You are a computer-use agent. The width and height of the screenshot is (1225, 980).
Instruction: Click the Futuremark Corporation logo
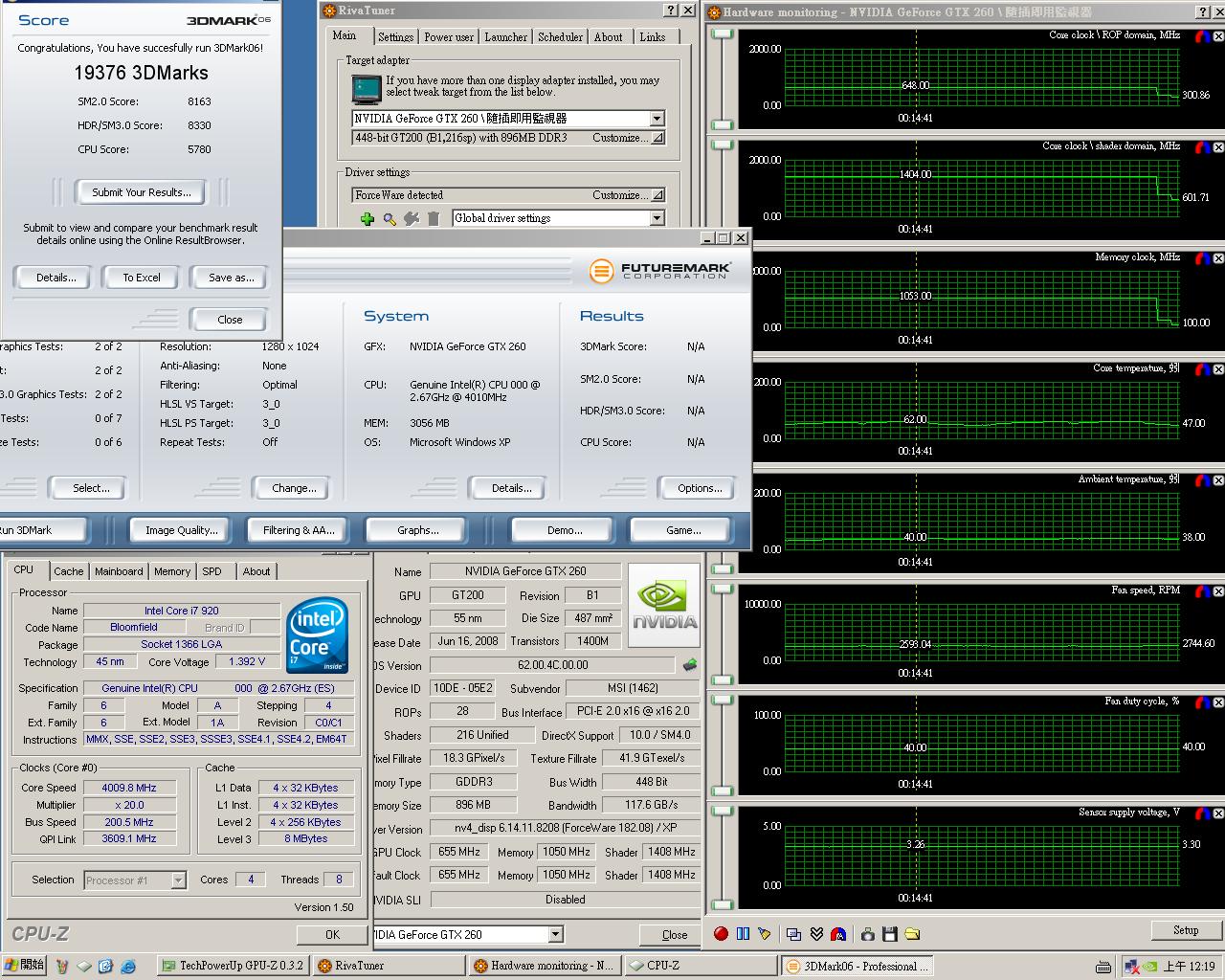click(659, 271)
